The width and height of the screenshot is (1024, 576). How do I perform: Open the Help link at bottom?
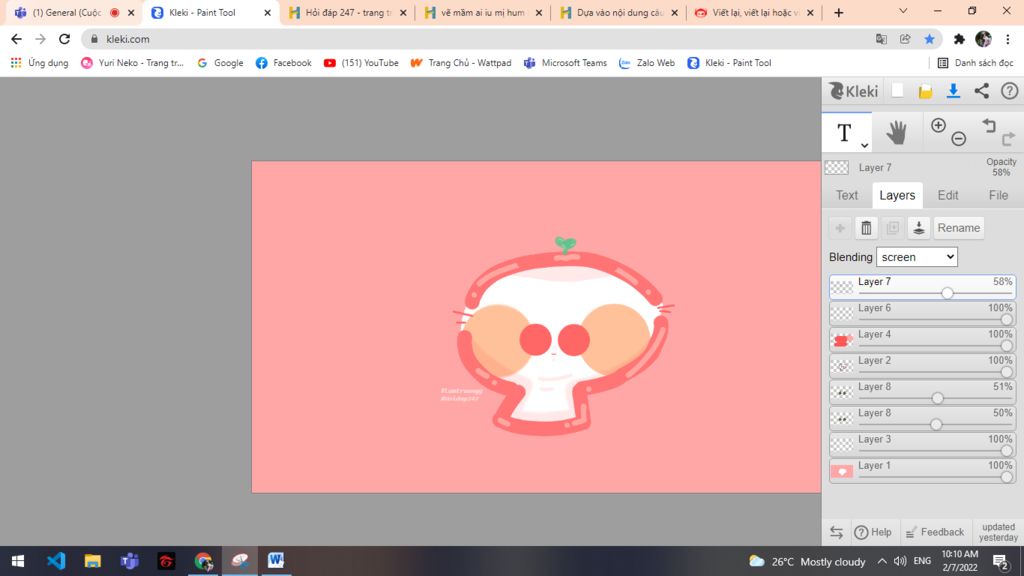873,532
